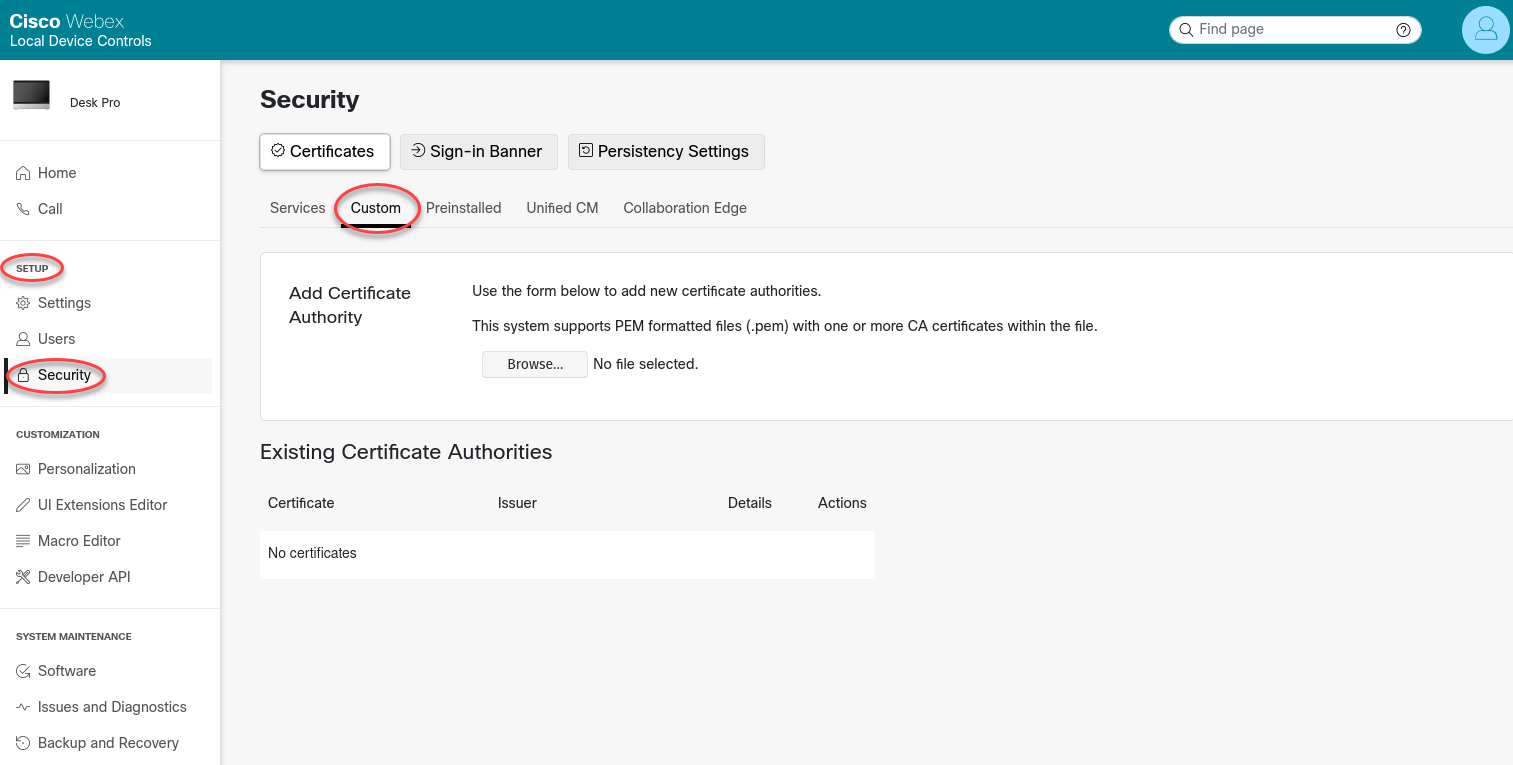Switch to the Preinstalled tab
This screenshot has width=1513, height=765.
(463, 208)
